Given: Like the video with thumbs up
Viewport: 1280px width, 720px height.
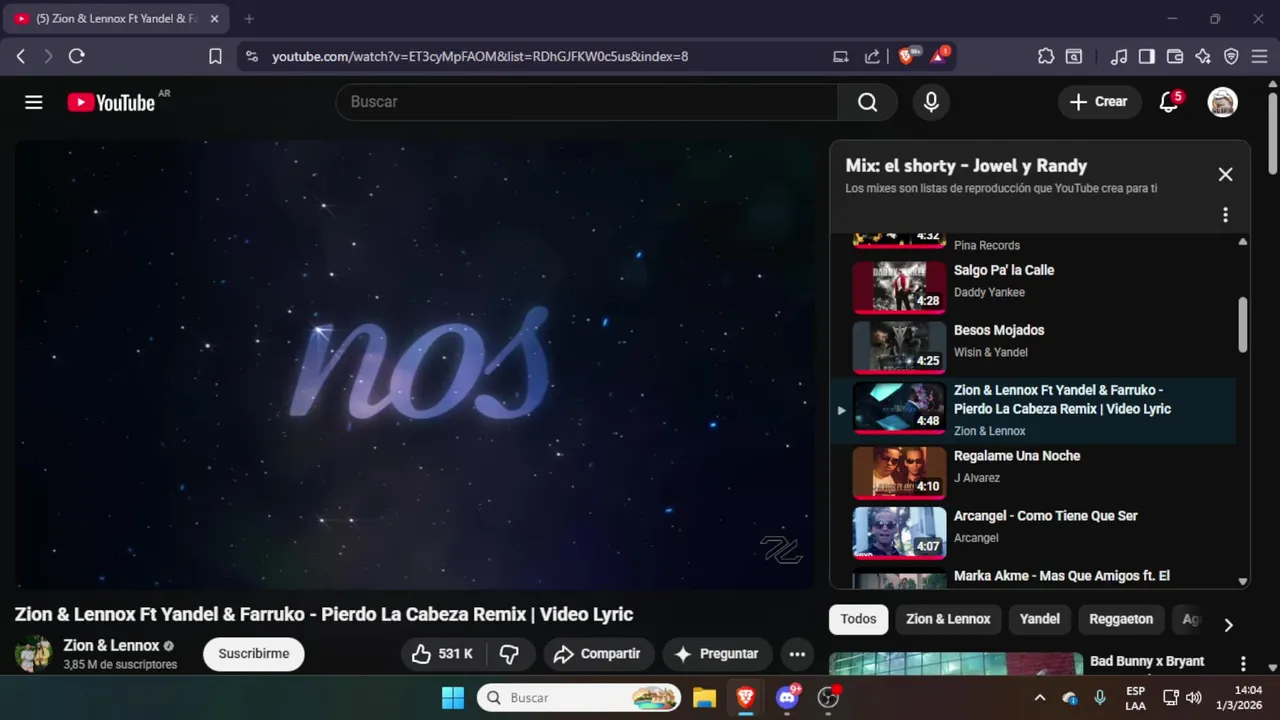Looking at the screenshot, I should (443, 654).
